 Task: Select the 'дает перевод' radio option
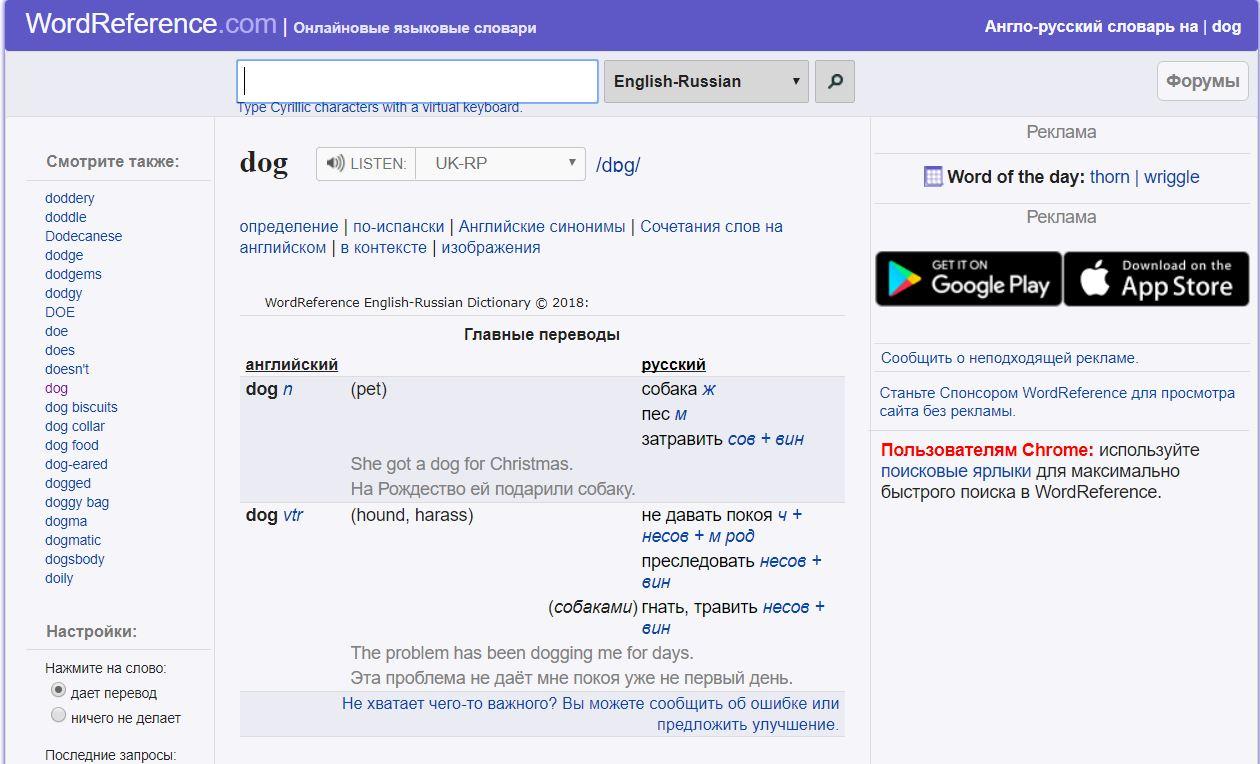pyautogui.click(x=58, y=691)
